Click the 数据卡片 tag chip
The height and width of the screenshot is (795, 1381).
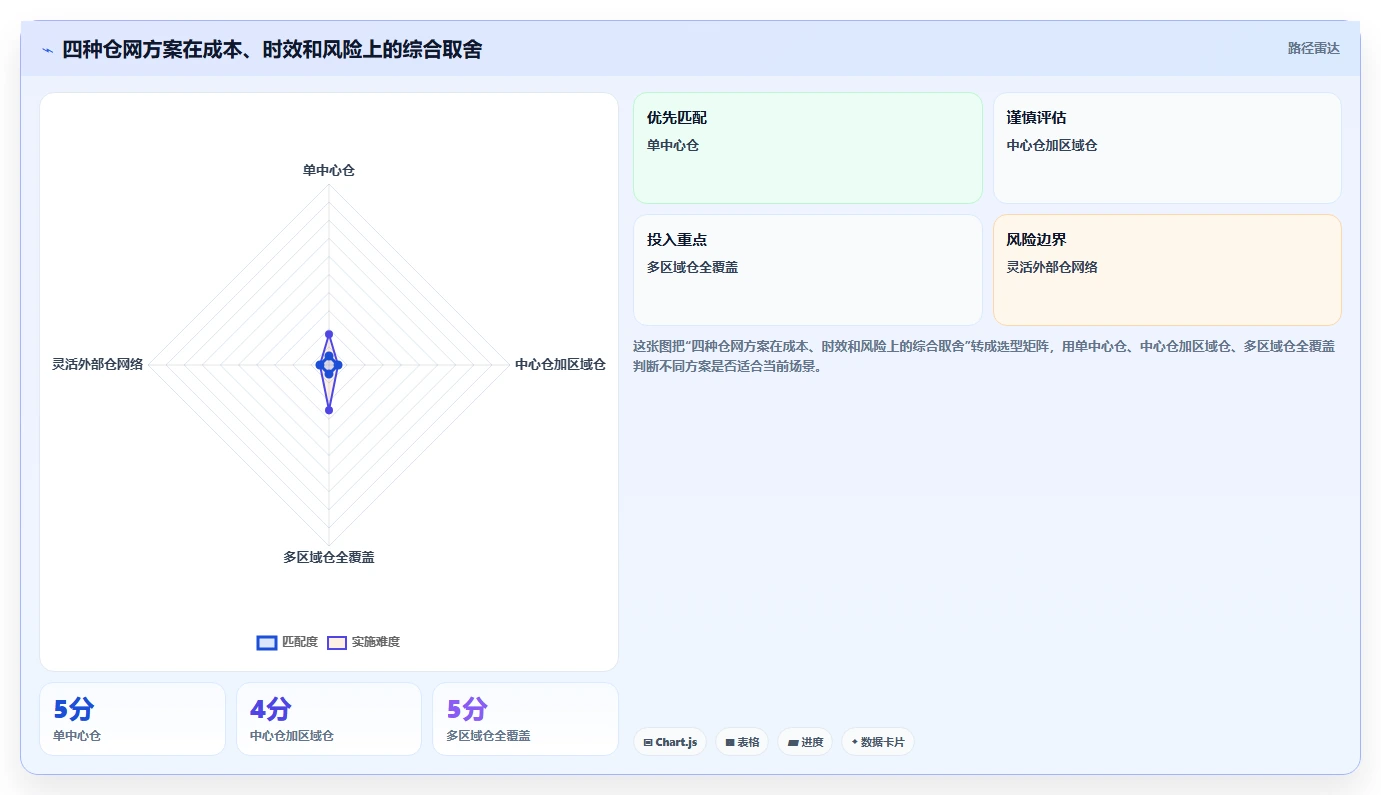pyautogui.click(x=878, y=742)
